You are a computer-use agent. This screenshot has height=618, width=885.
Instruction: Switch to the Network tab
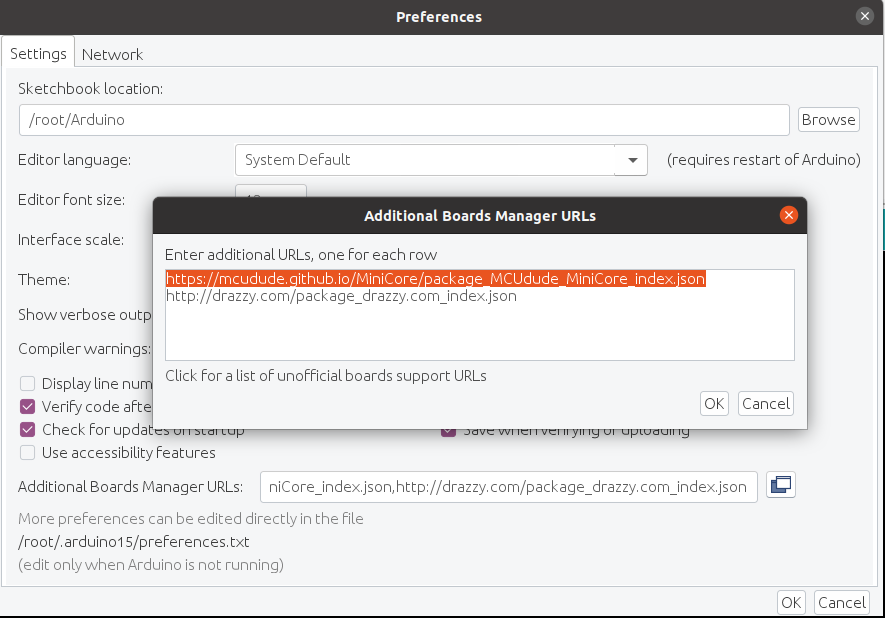tap(112, 54)
